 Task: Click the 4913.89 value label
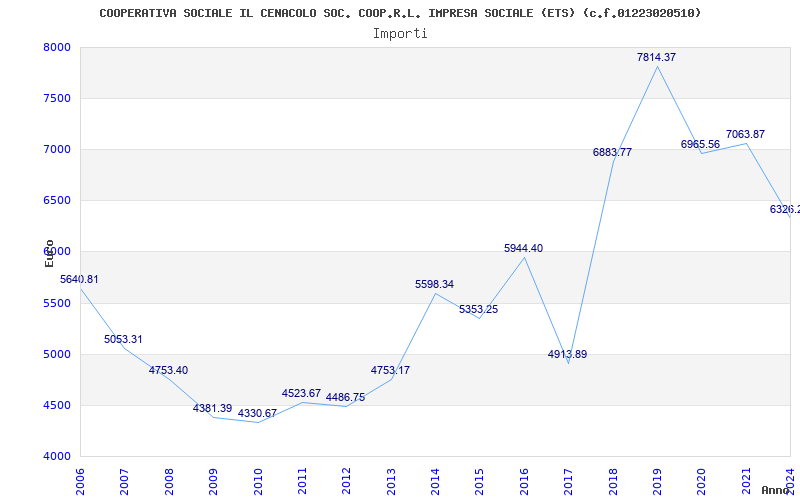click(x=567, y=355)
